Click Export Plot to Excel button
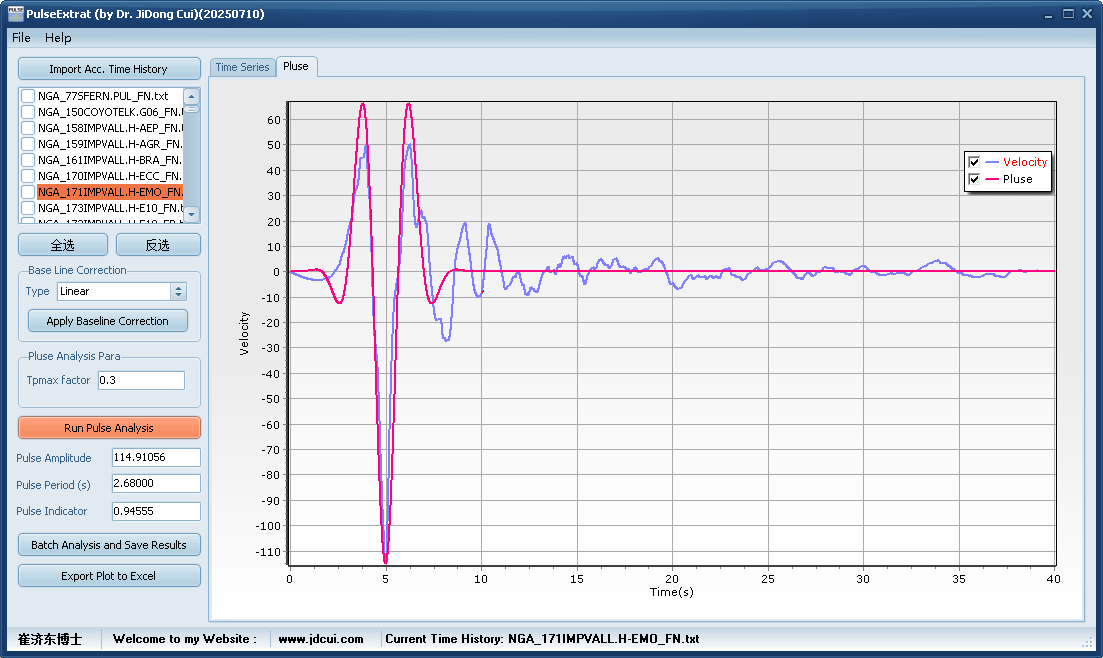 point(109,576)
